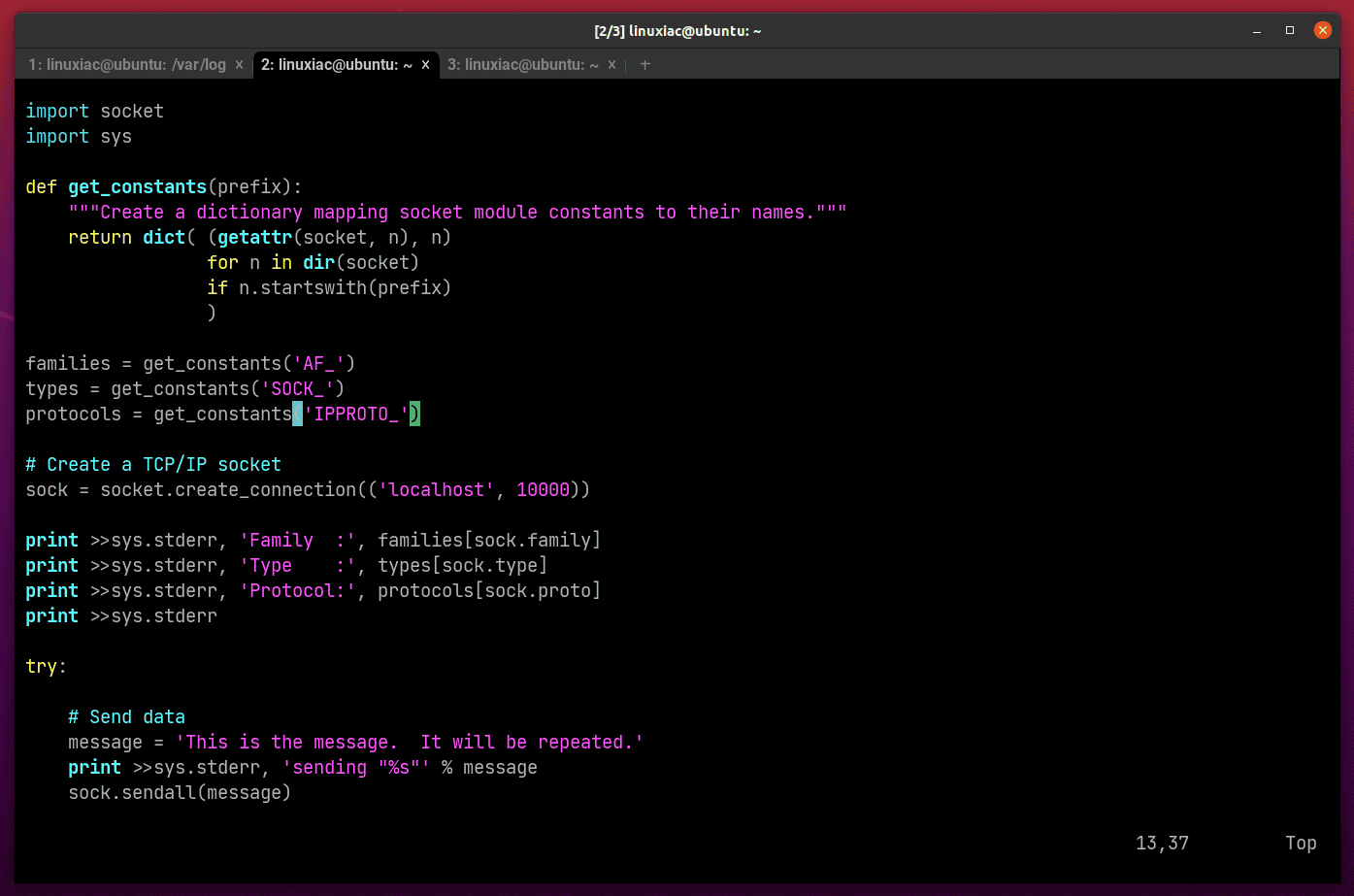Click the sock.sendall(message) line

180,792
